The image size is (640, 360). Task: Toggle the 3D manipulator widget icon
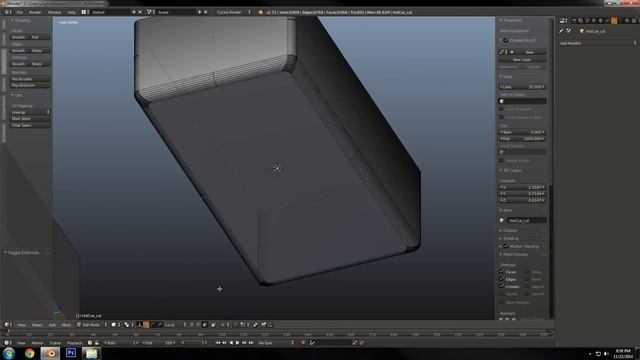(x=139, y=325)
